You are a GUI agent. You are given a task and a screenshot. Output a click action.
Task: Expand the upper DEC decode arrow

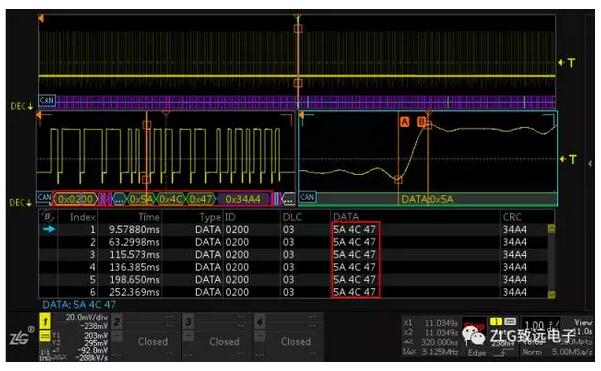pos(21,106)
